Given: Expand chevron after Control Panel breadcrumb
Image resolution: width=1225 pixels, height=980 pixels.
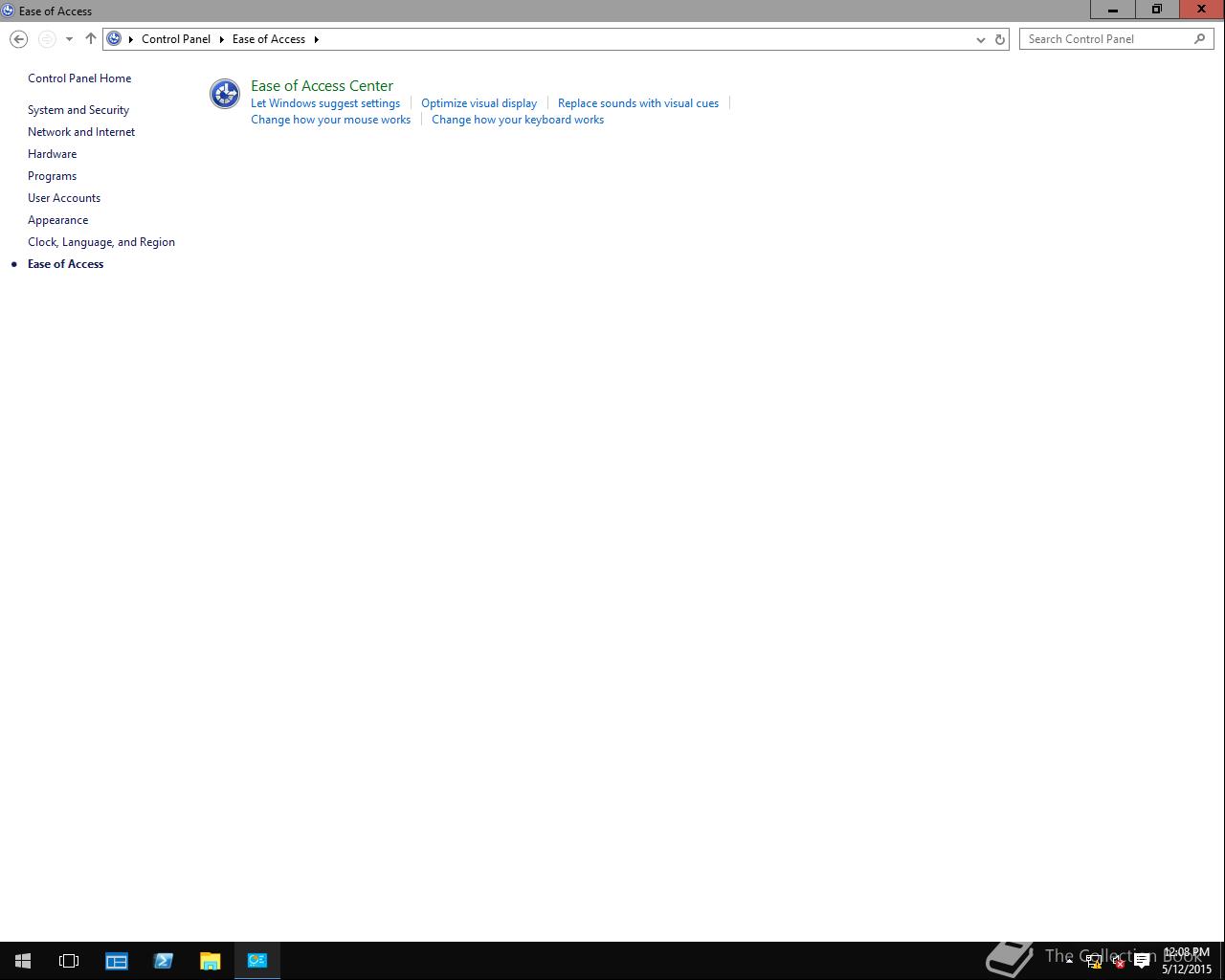Looking at the screenshot, I should click(x=222, y=39).
